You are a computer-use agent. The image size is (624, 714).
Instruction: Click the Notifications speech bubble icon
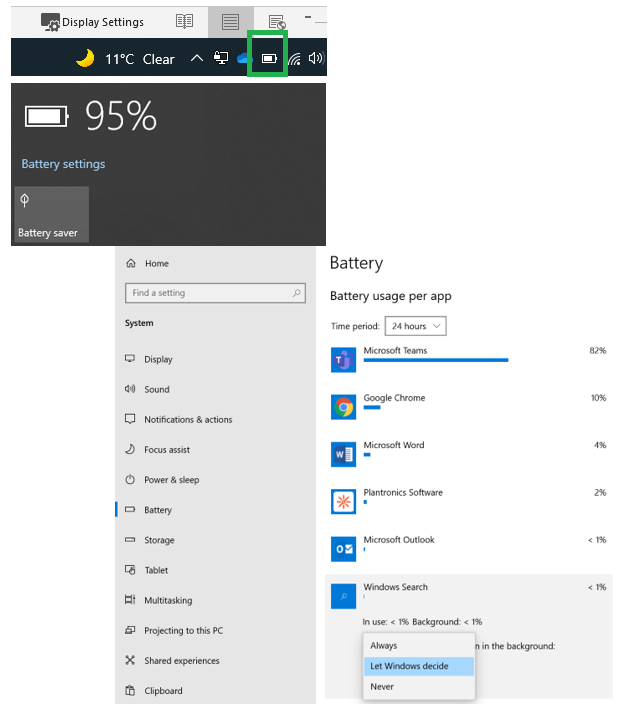click(x=130, y=419)
